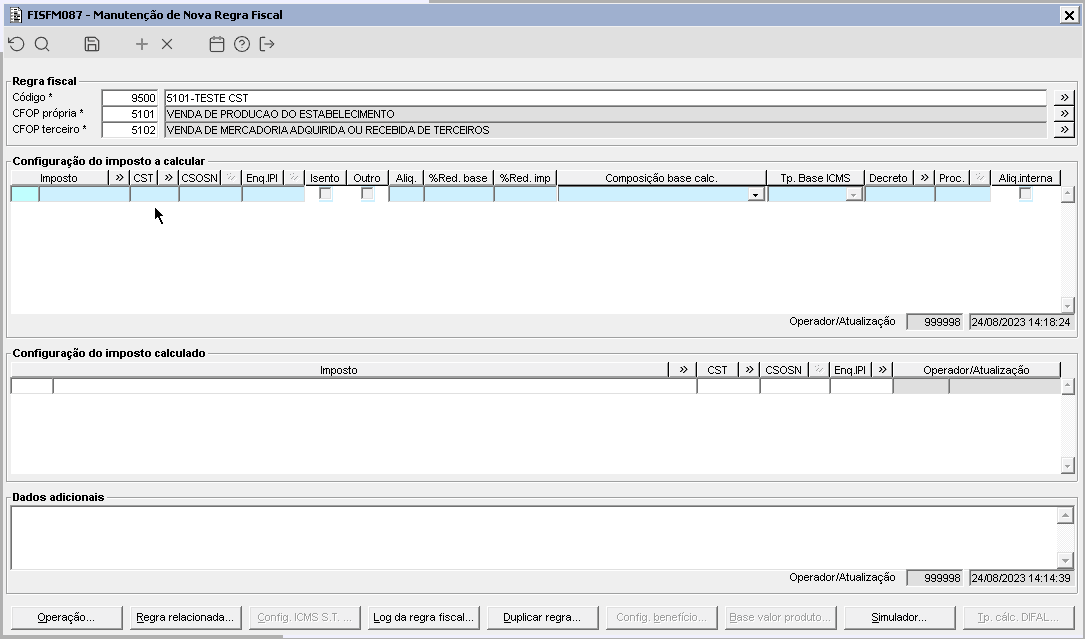The width and height of the screenshot is (1085, 639).
Task: Click the Código field with 9500
Action: pos(129,98)
